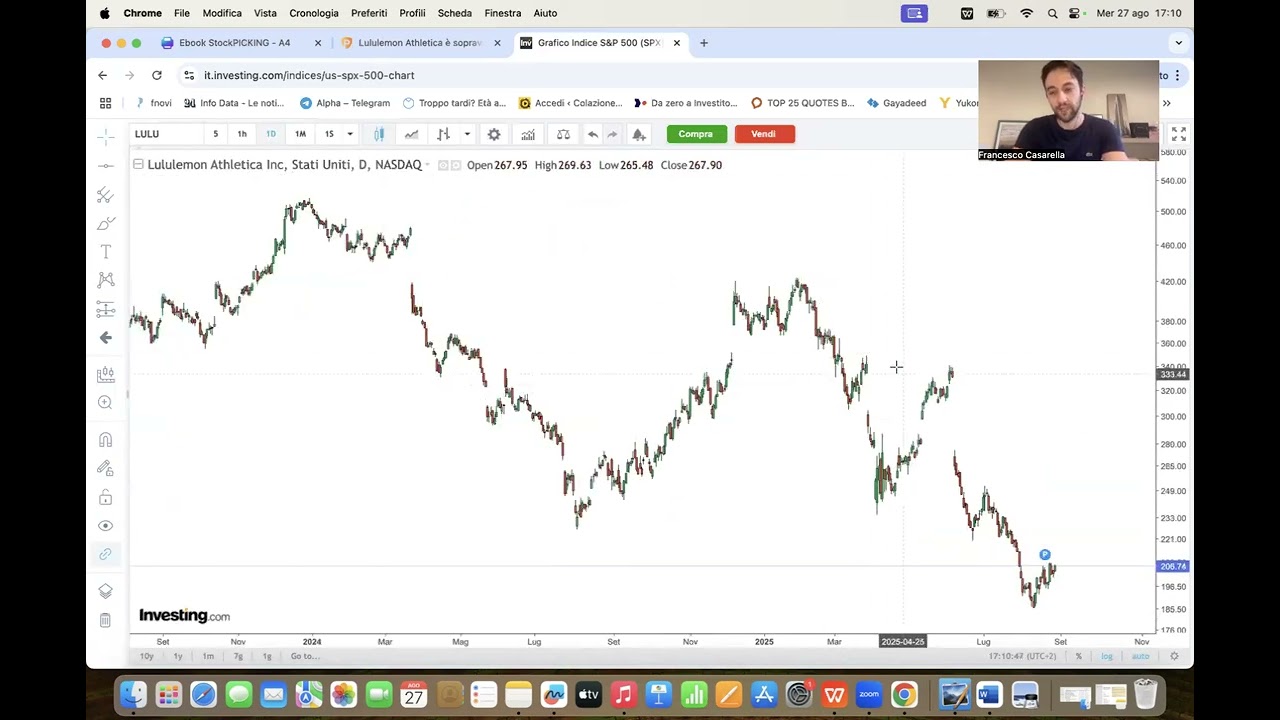
Task: Click the blue P marker on chart
Action: pyautogui.click(x=1045, y=555)
